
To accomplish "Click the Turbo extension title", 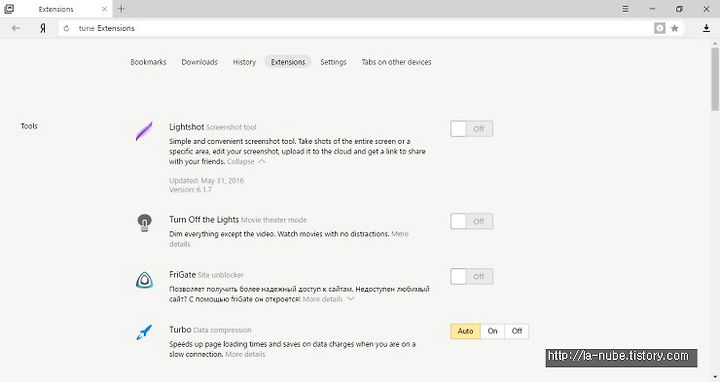I will [x=180, y=330].
